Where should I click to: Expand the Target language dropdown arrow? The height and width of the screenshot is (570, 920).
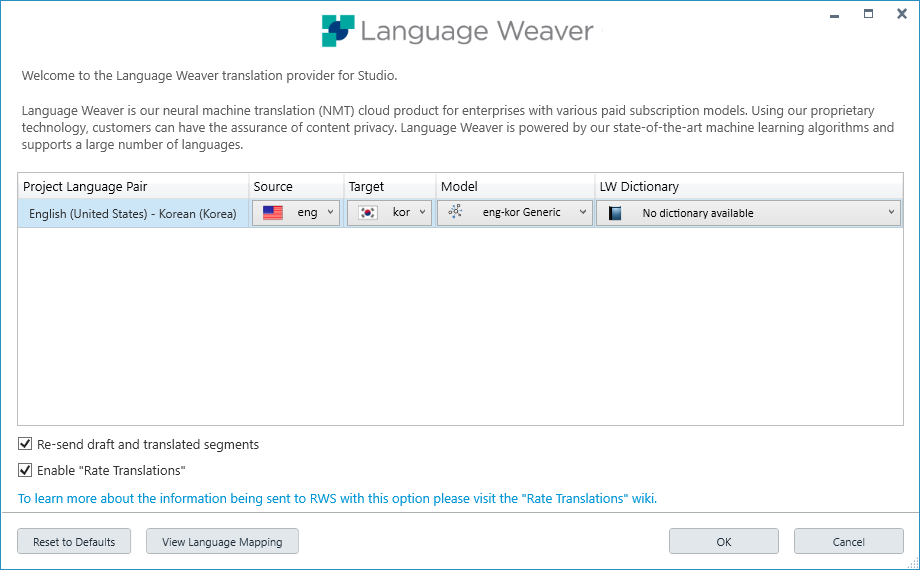click(x=423, y=213)
